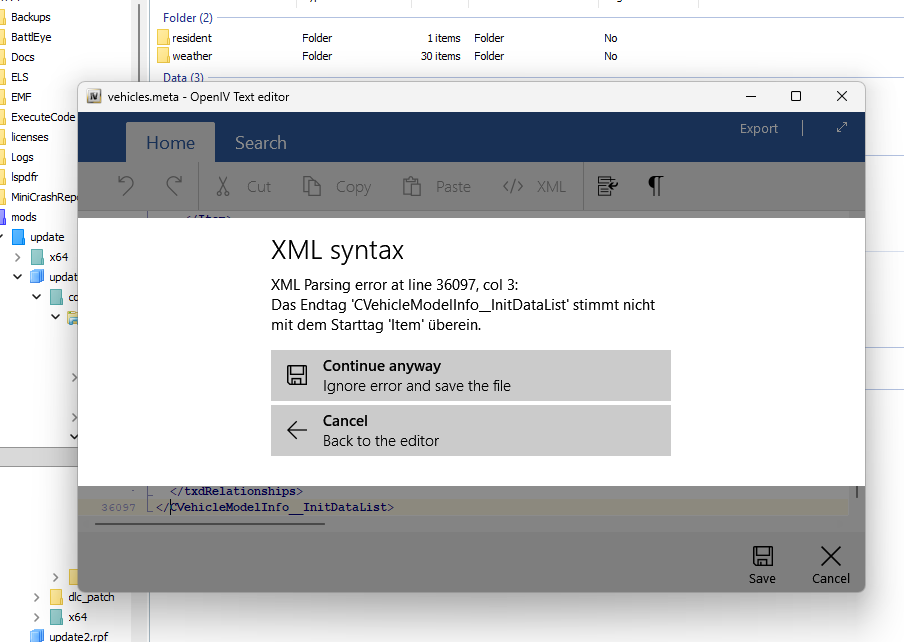Screen dimensions: 904x642
Task: Click the Export link in the header
Action: pyautogui.click(x=759, y=128)
